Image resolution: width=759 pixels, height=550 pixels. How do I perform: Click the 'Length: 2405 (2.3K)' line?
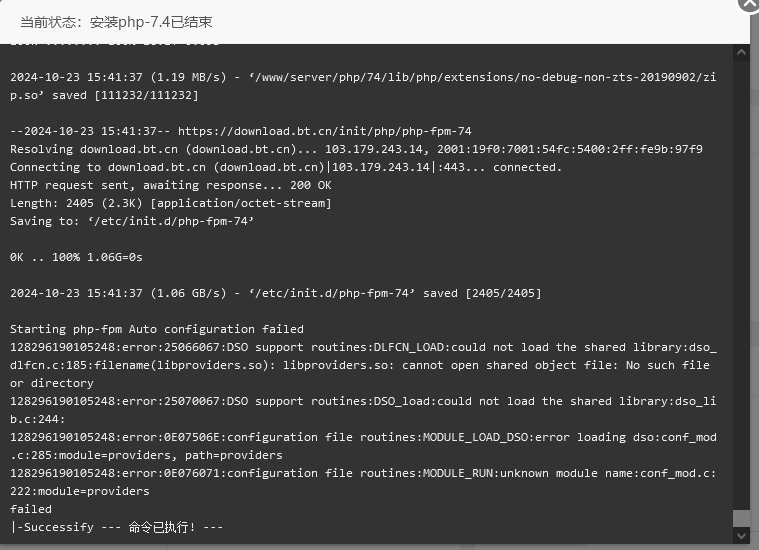pyautogui.click(x=170, y=203)
